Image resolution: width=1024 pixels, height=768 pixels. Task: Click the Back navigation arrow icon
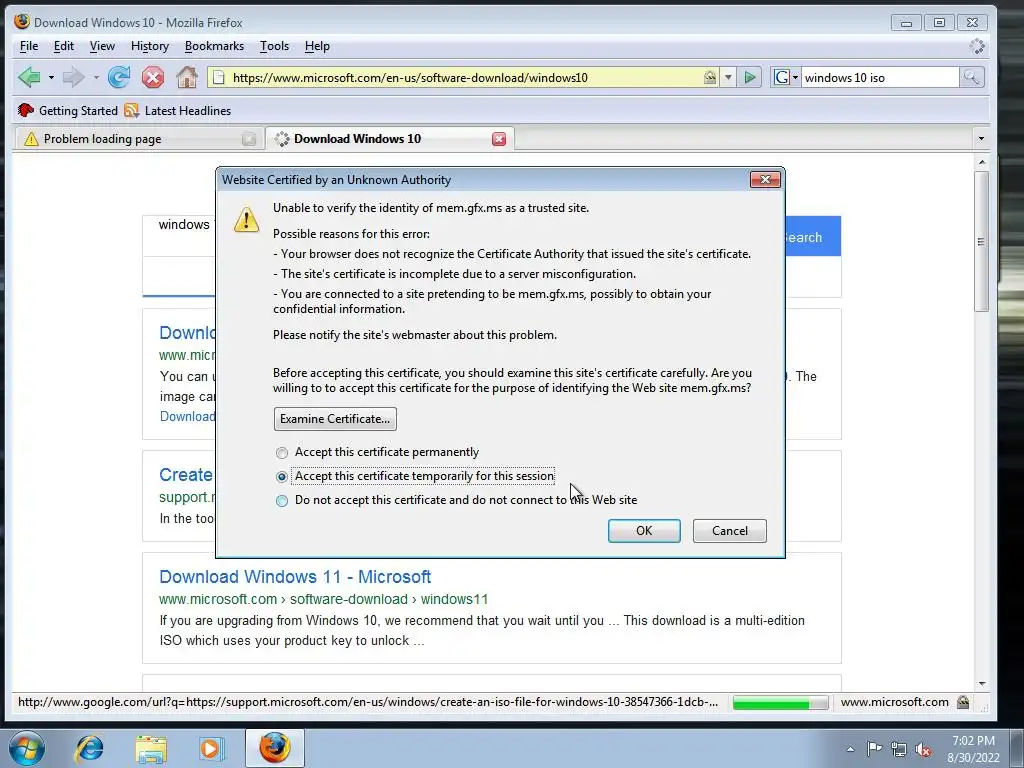pos(29,78)
